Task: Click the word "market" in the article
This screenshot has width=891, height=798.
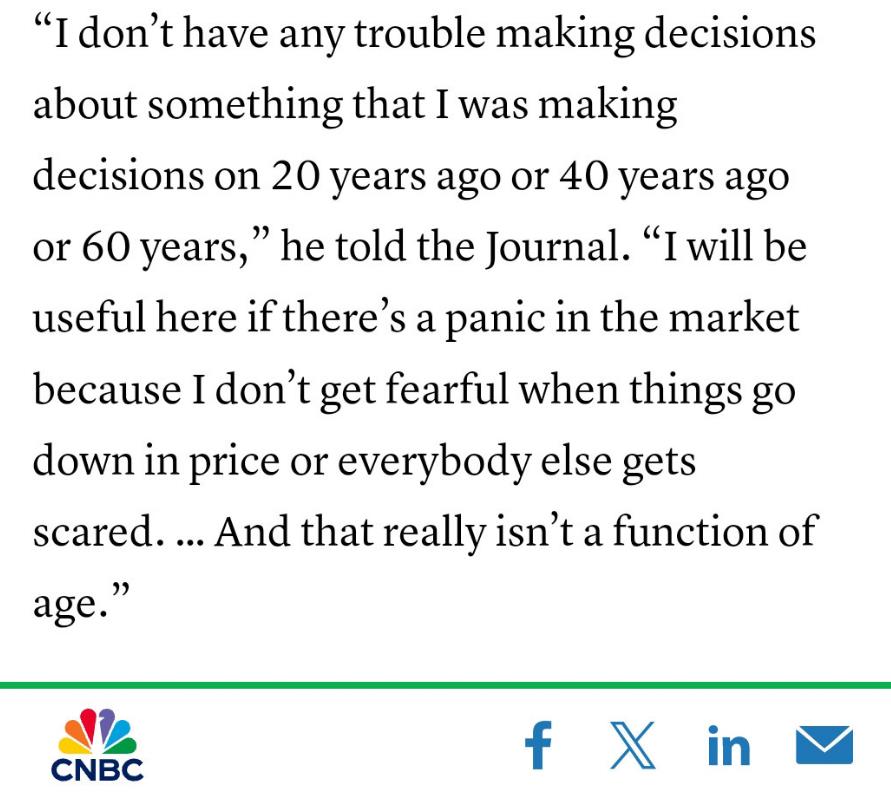Action: click(x=734, y=318)
